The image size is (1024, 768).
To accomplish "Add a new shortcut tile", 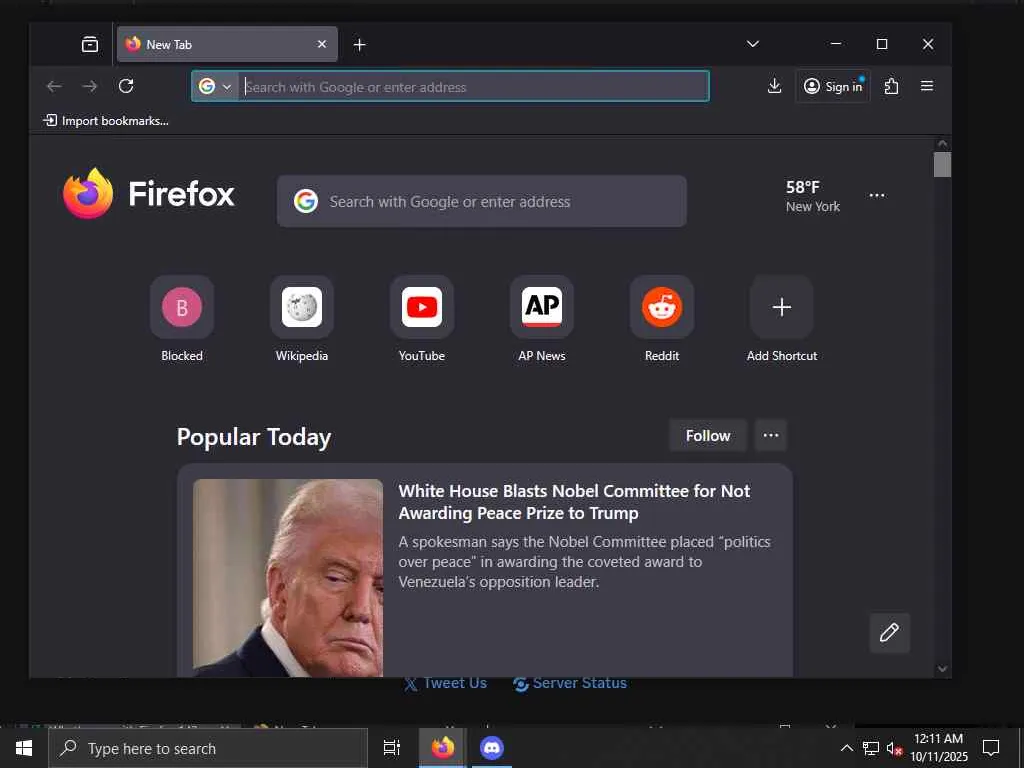I will (x=782, y=319).
